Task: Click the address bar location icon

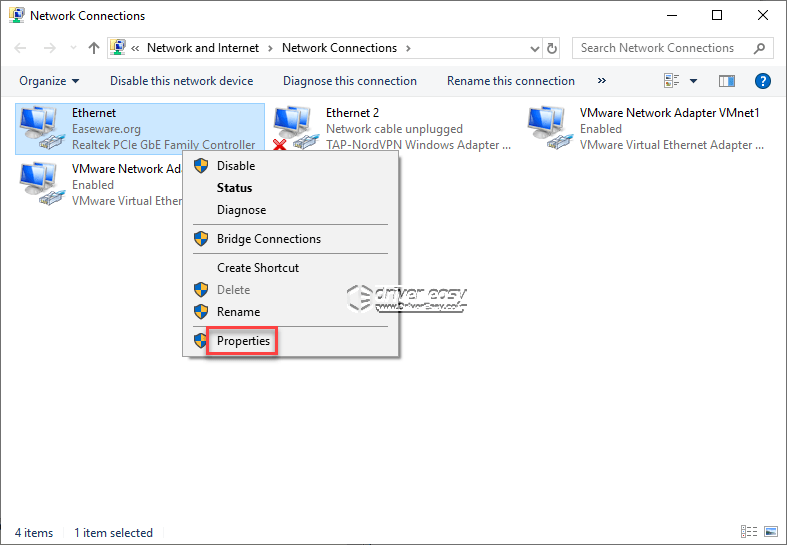Action: point(118,47)
